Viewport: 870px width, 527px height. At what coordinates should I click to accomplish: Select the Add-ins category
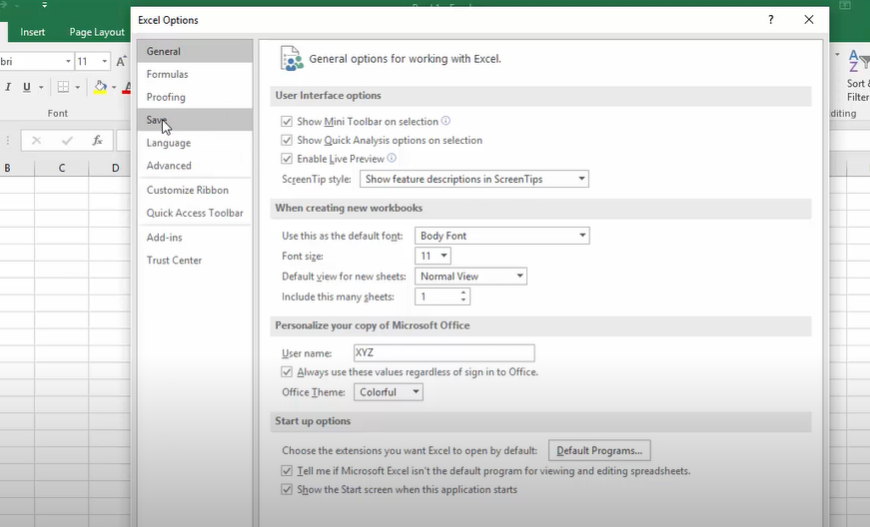(195, 237)
